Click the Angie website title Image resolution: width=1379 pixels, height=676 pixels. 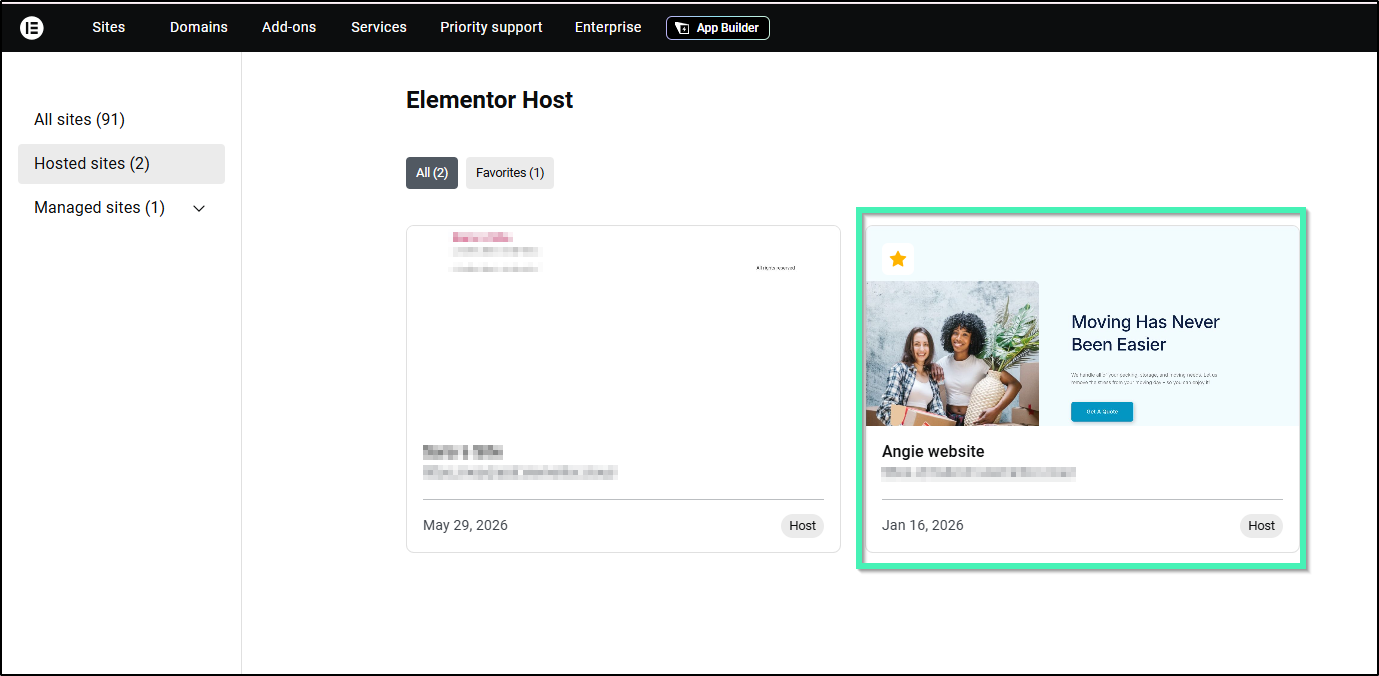coord(933,451)
